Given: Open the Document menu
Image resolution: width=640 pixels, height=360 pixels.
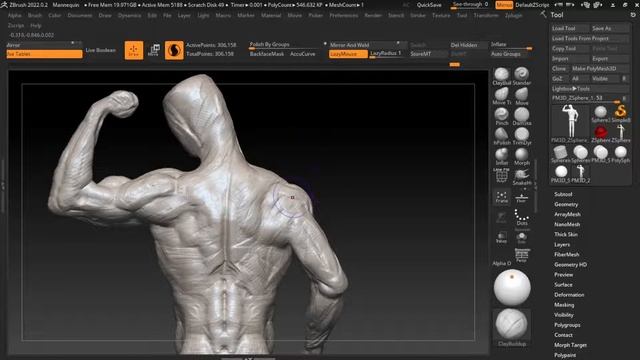Looking at the screenshot, I should pos(80,16).
